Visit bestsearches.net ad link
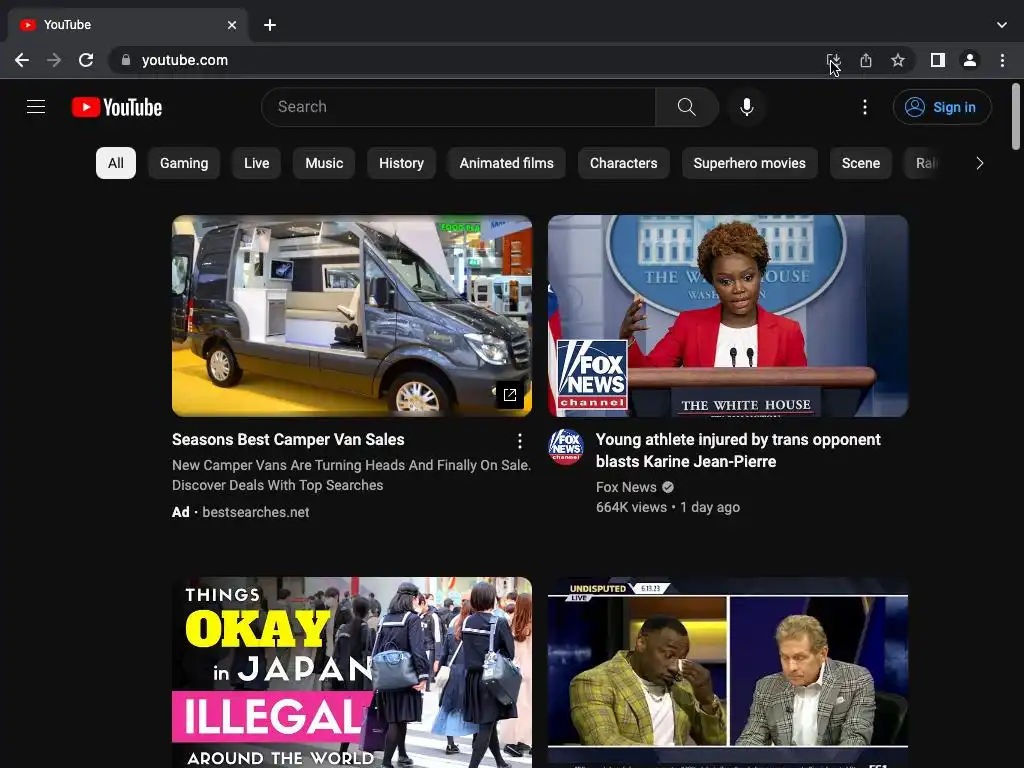Image resolution: width=1024 pixels, height=768 pixels. tap(255, 512)
